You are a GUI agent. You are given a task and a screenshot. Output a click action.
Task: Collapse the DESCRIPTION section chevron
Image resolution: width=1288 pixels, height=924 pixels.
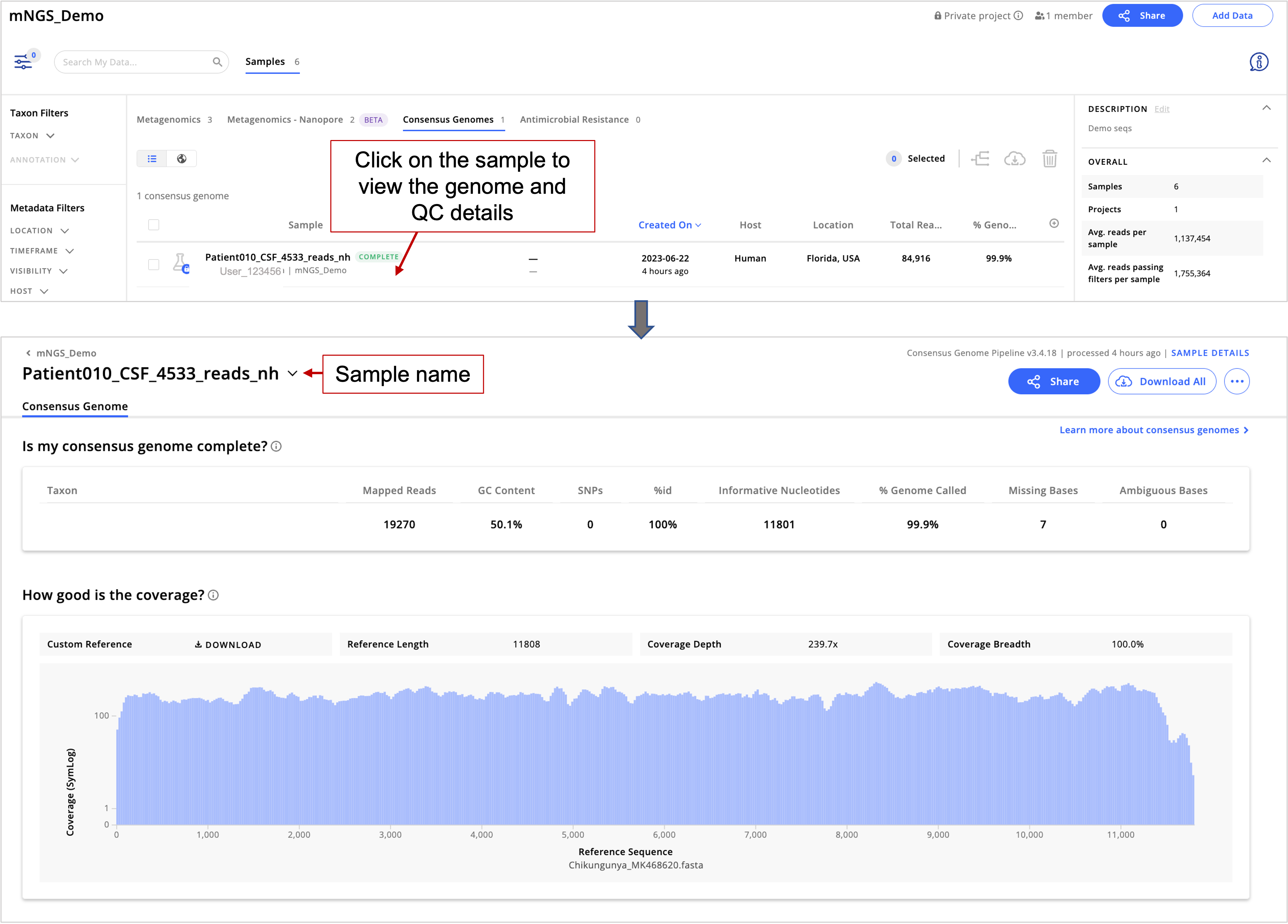[1266, 108]
